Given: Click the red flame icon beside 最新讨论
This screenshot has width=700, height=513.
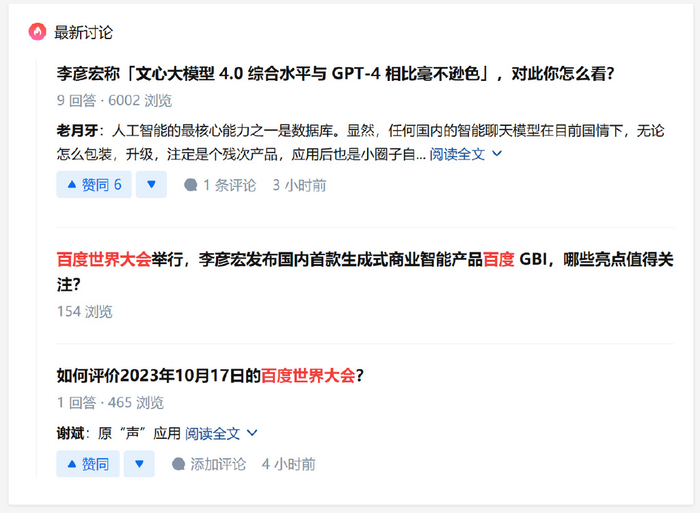Looking at the screenshot, I should (x=38, y=32).
